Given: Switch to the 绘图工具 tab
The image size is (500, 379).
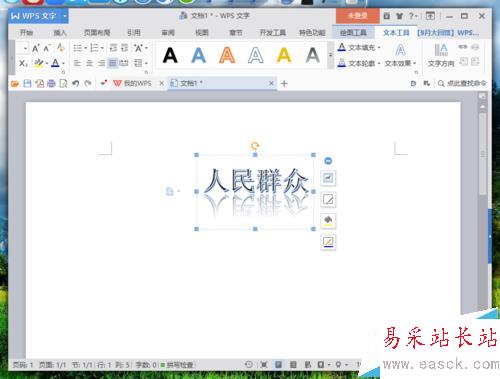Looking at the screenshot, I should [x=353, y=33].
